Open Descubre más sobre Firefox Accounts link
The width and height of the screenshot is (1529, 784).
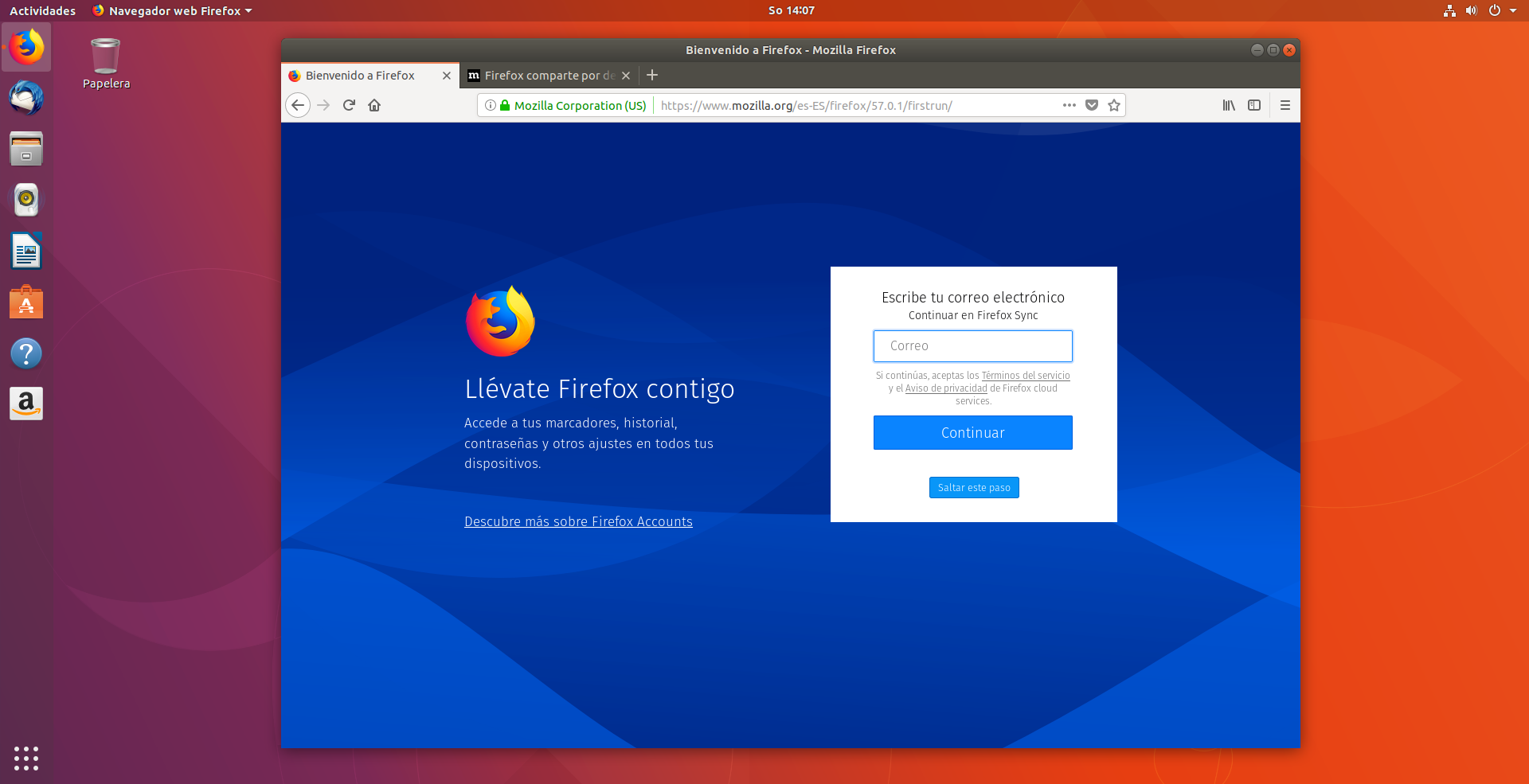click(x=578, y=521)
